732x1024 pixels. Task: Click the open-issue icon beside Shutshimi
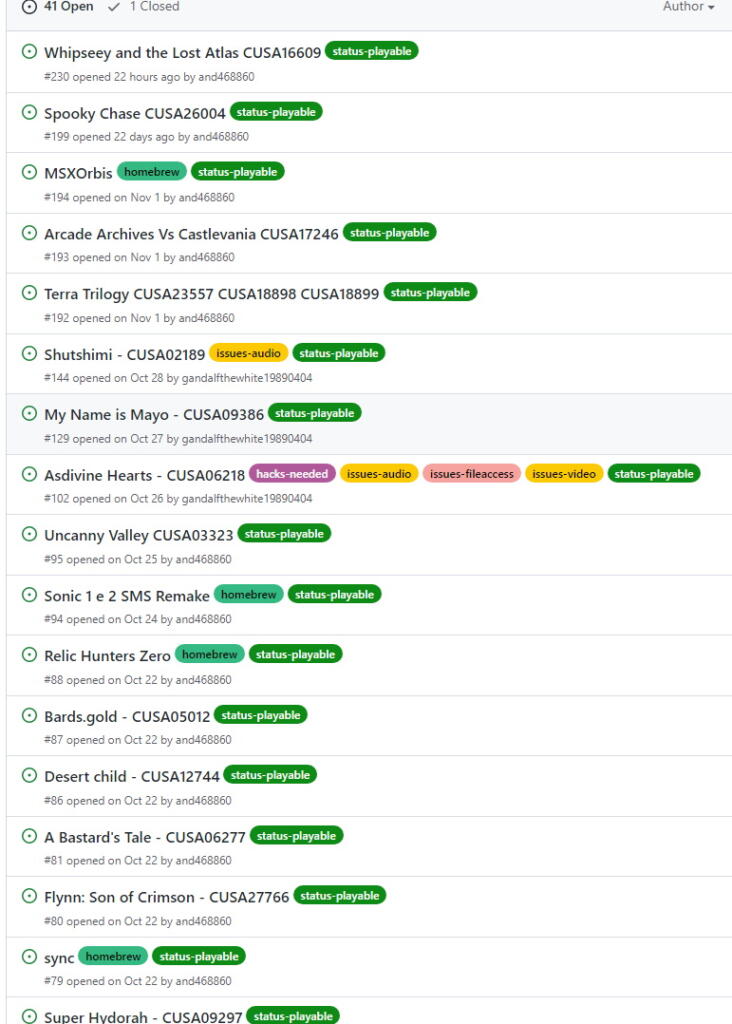[29, 354]
